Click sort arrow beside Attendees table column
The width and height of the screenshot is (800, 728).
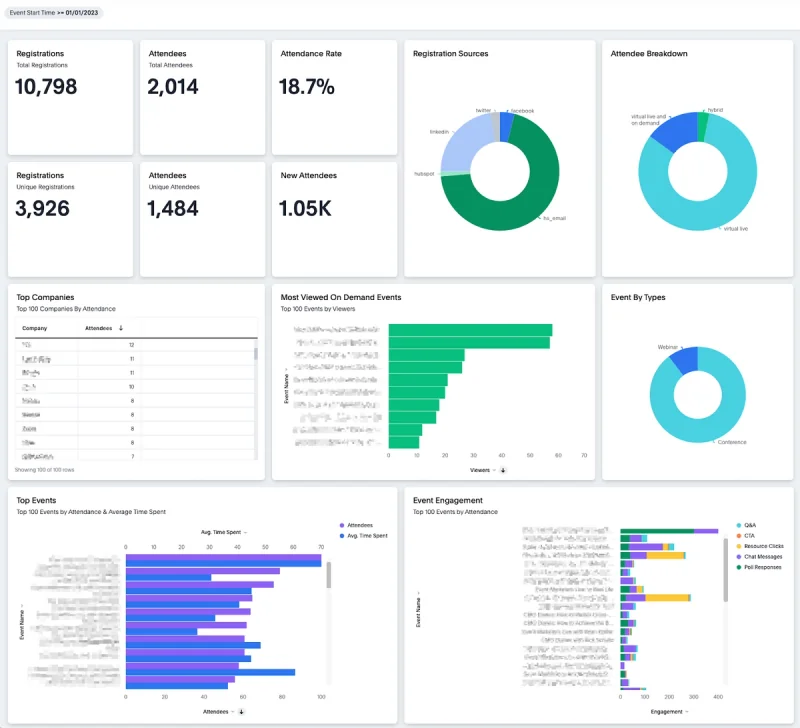click(121, 328)
